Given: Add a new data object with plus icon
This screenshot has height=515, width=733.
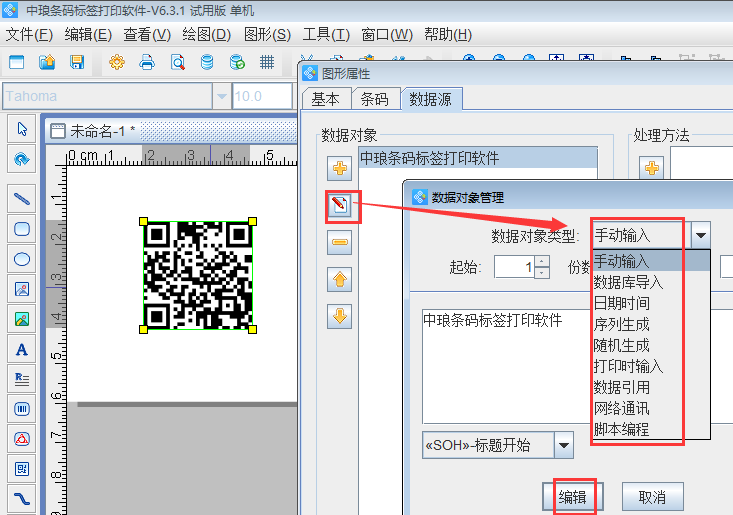Looking at the screenshot, I should [x=340, y=168].
